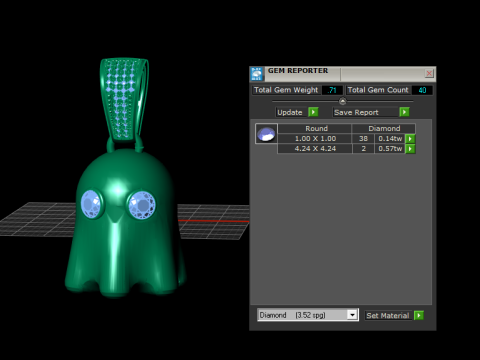Click the green arrow on 0.57tw row
The width and height of the screenshot is (480, 360).
coord(410,149)
